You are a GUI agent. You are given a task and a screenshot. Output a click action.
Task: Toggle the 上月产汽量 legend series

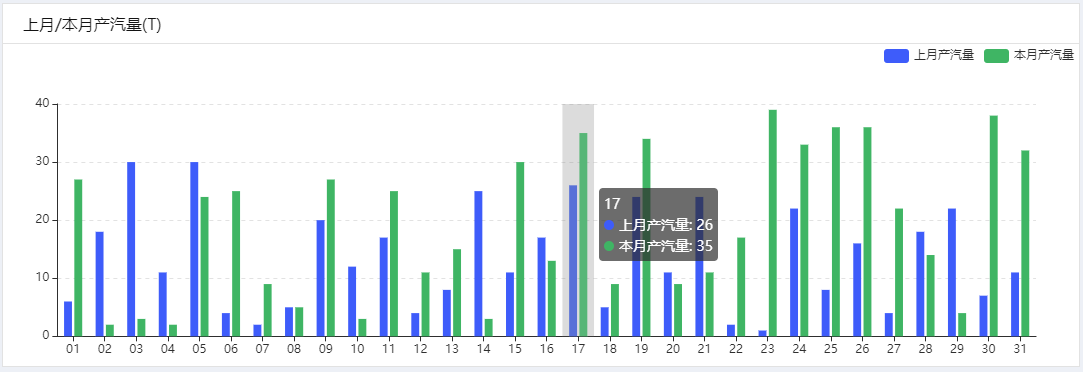coord(928,56)
